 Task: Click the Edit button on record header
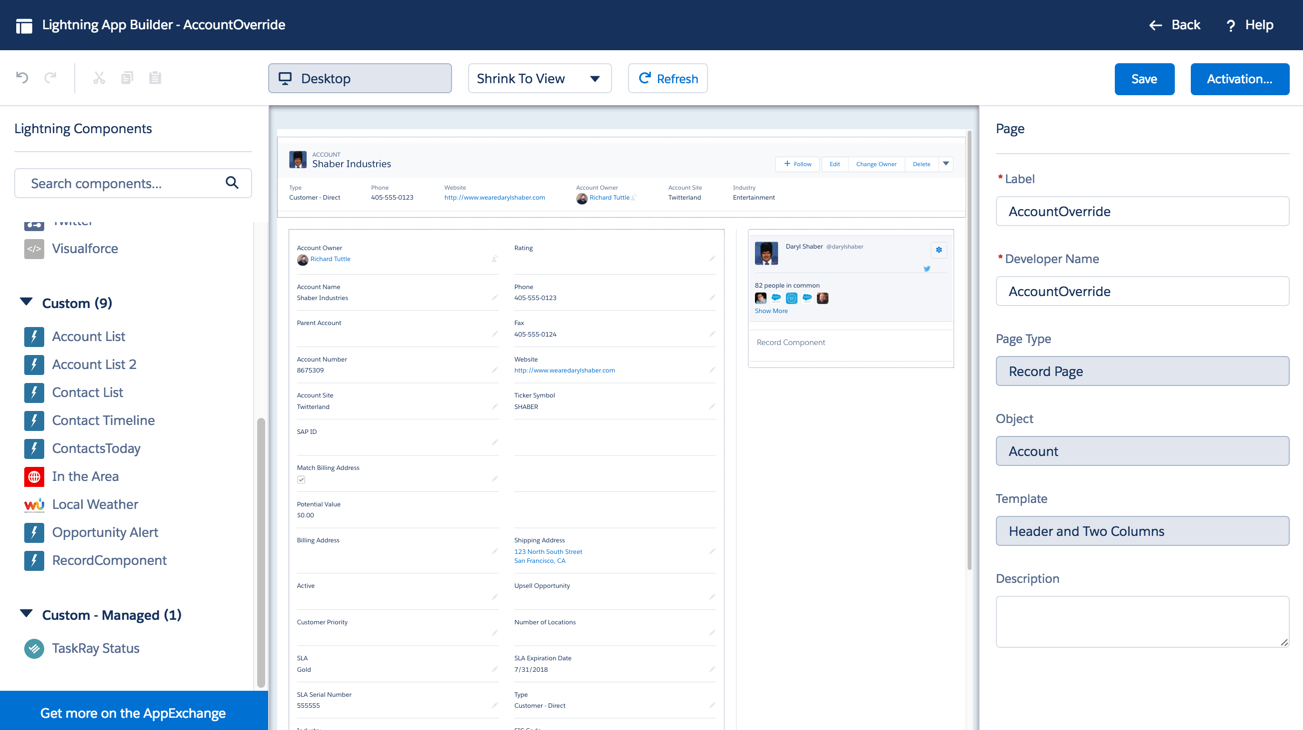point(834,164)
